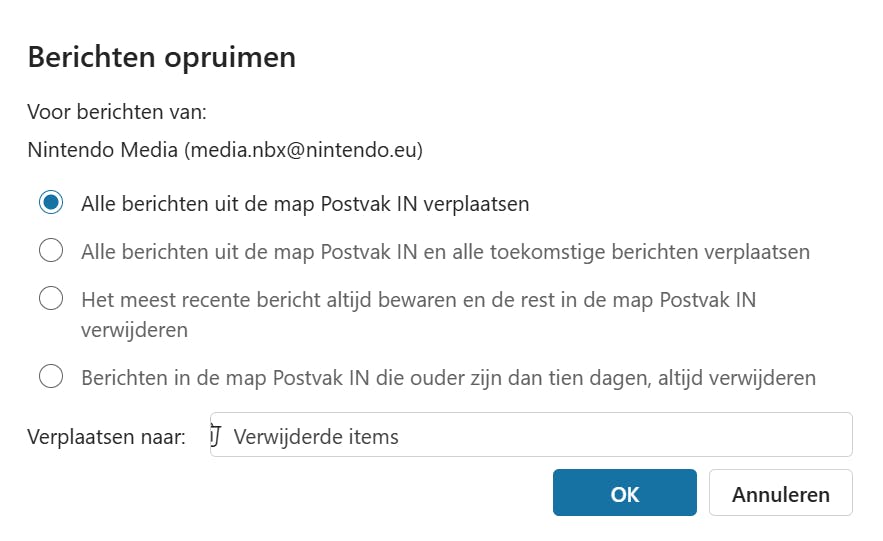Click the media.nbx@nintendo.eu sender address
883x541 pixels.
[x=303, y=151]
